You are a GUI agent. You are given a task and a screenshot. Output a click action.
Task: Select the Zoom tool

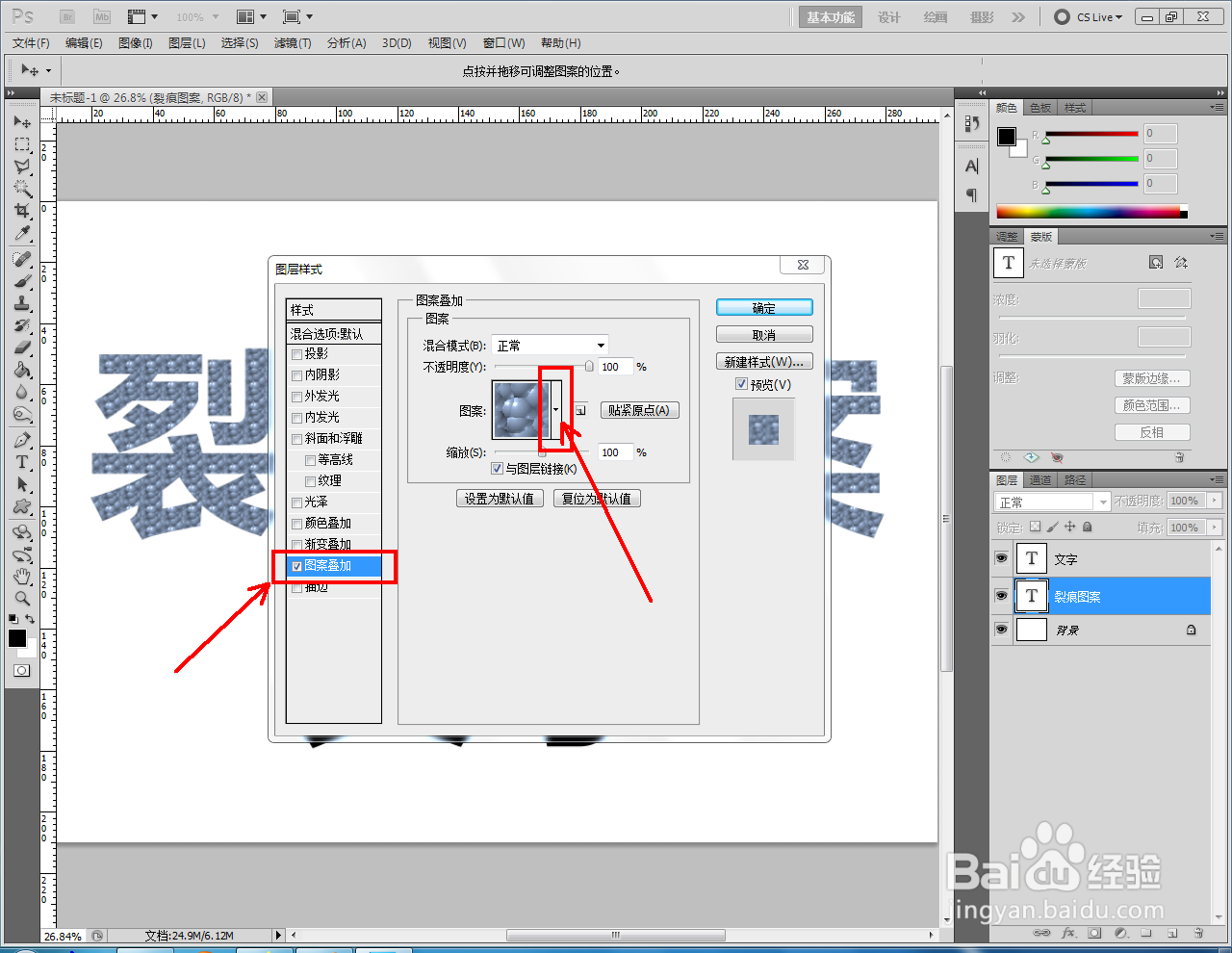pos(21,598)
